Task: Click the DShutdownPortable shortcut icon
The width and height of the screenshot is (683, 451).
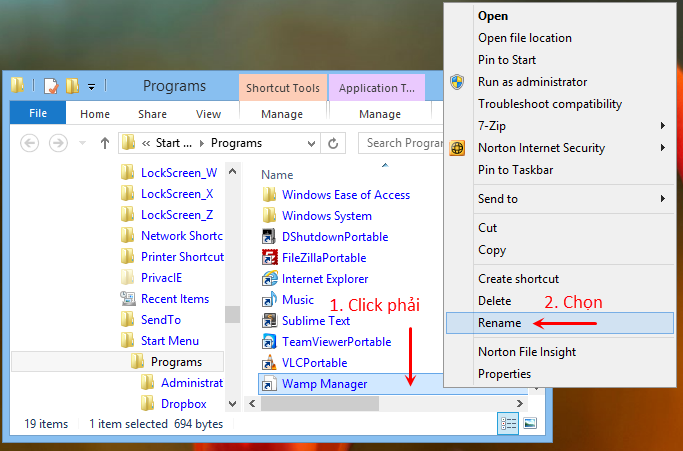Action: pyautogui.click(x=269, y=237)
